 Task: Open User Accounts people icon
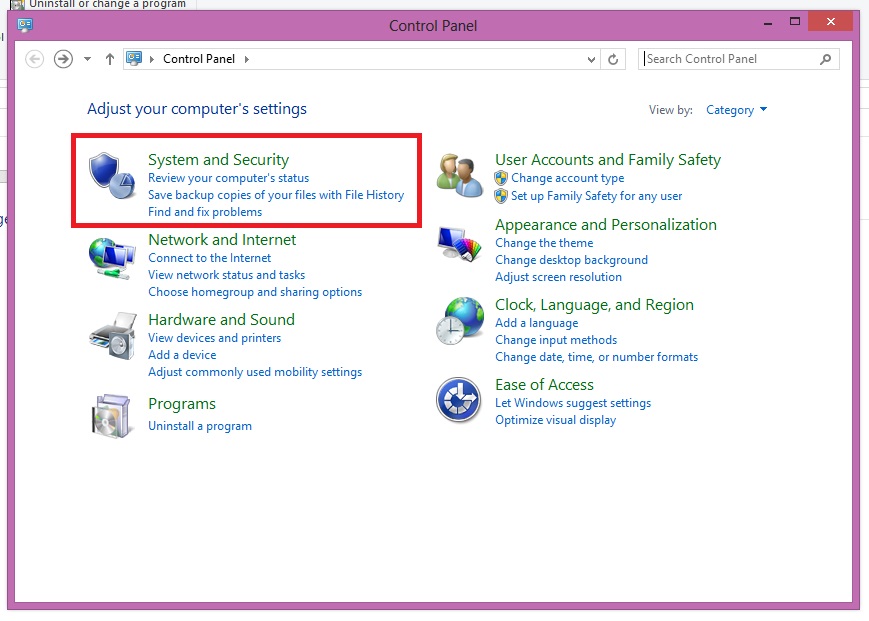[459, 176]
